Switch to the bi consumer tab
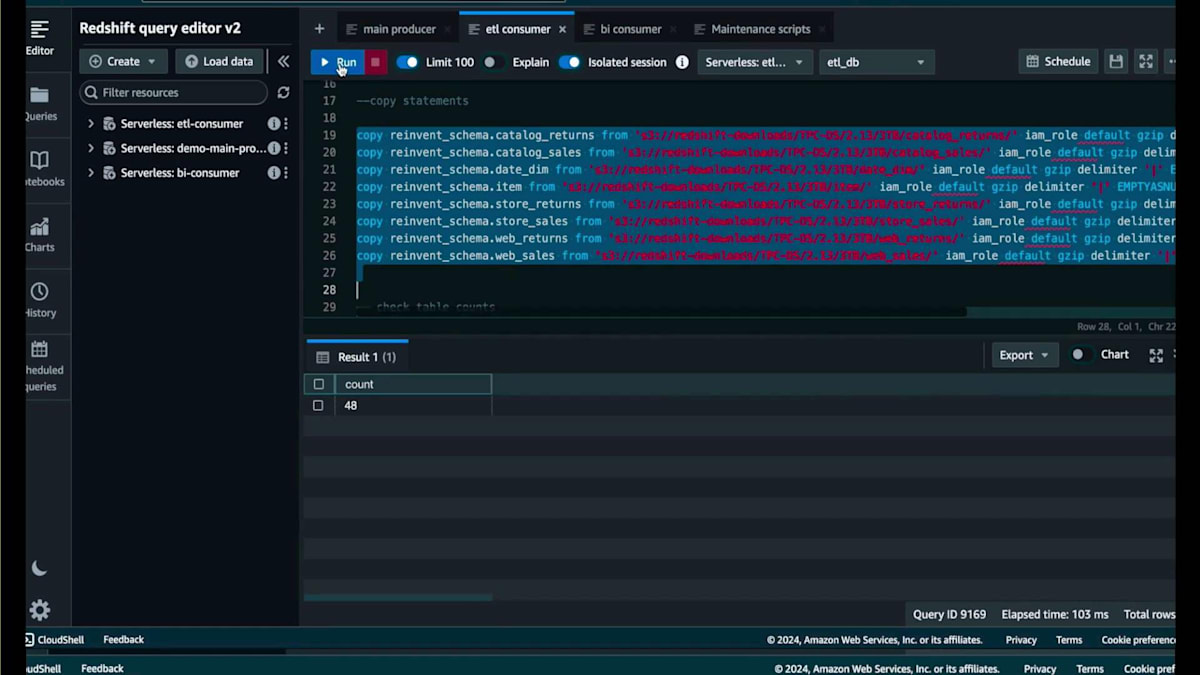 click(x=631, y=29)
